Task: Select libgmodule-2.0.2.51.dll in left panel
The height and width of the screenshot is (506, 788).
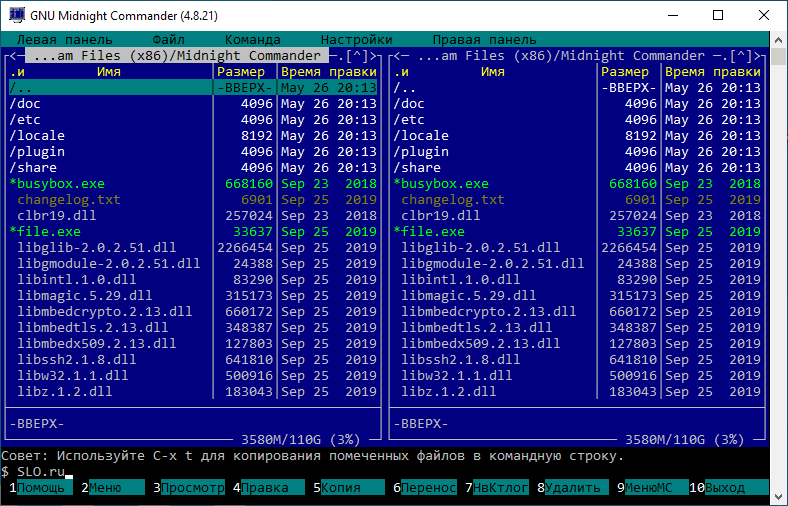Action: [193, 264]
